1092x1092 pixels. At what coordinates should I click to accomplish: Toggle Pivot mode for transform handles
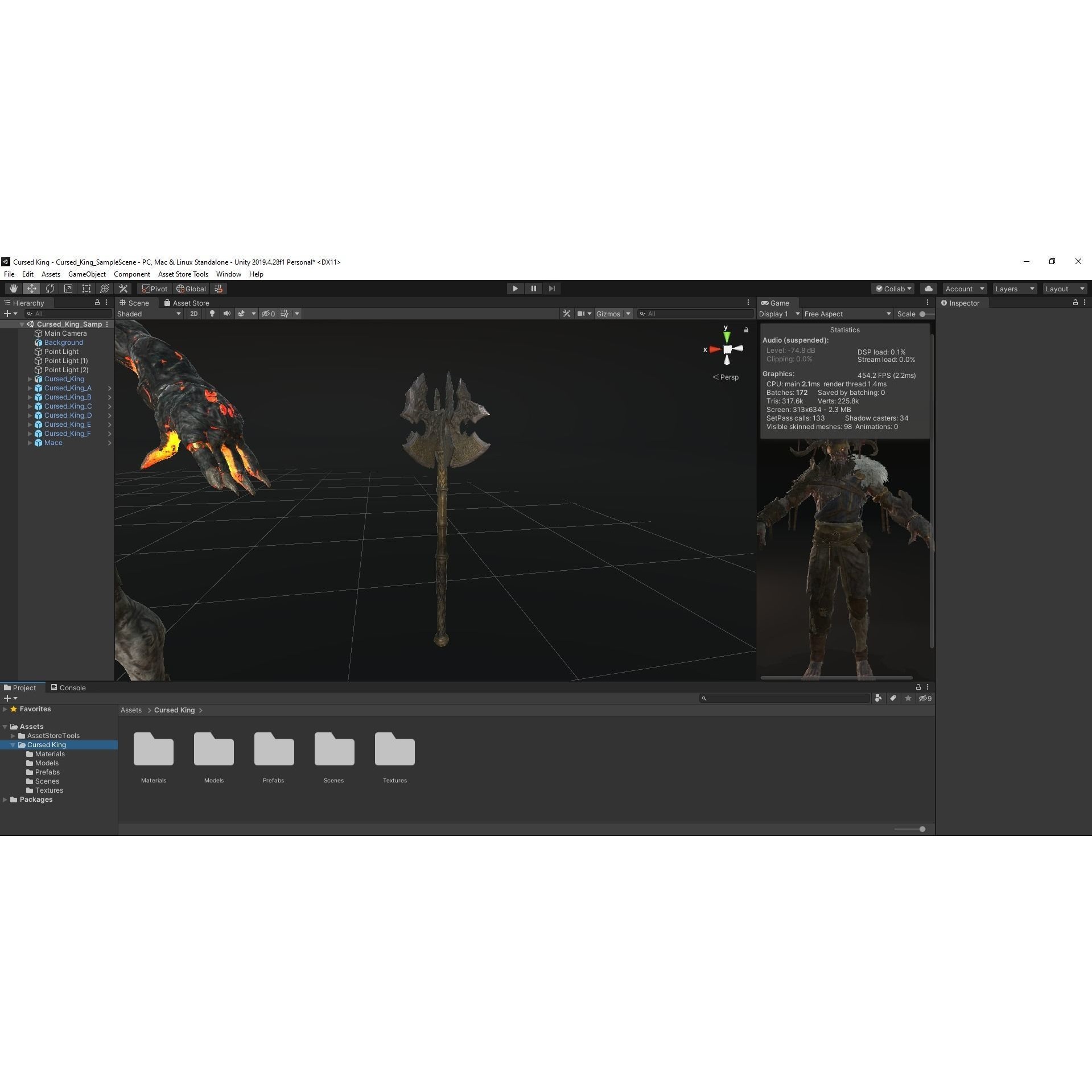[x=154, y=289]
